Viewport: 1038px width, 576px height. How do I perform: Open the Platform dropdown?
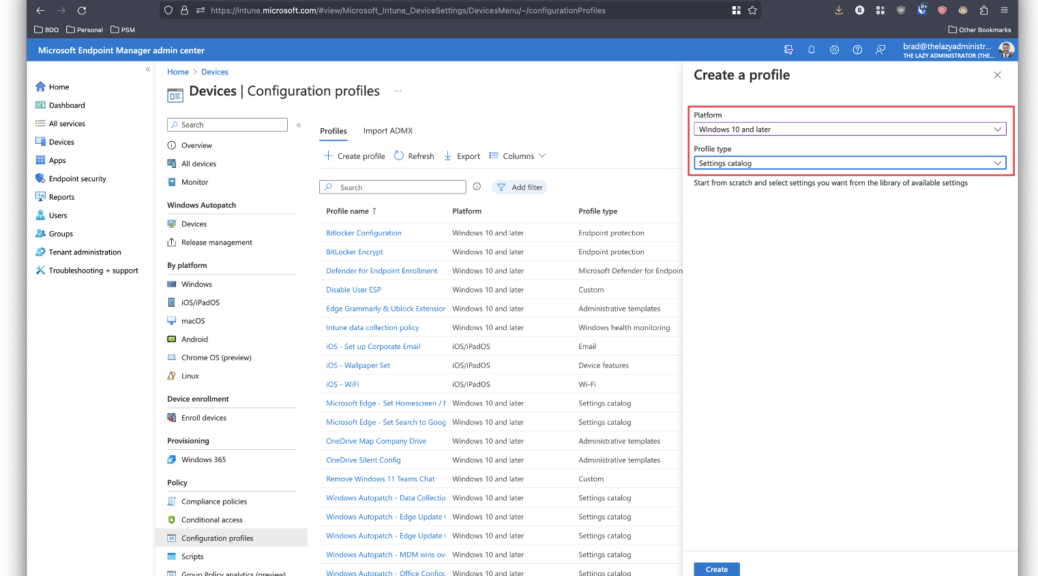(849, 129)
